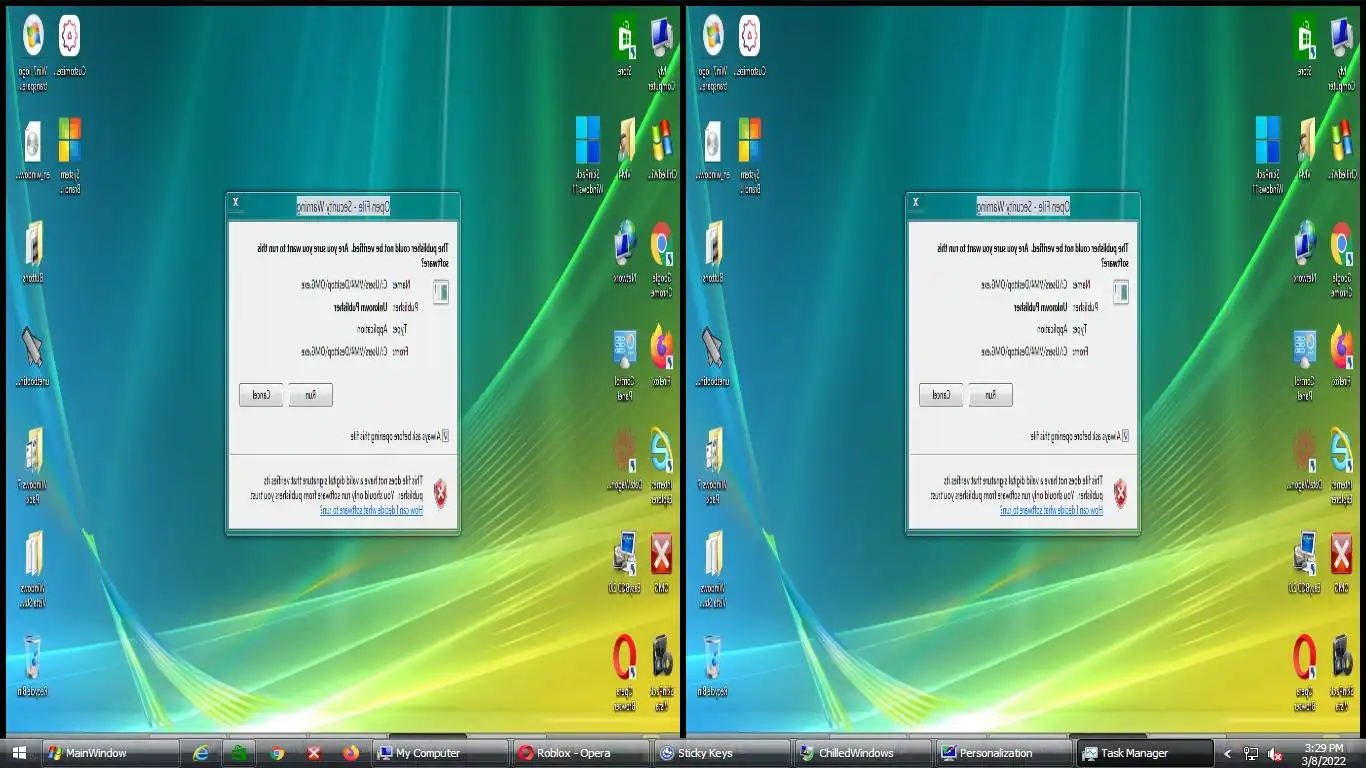The width and height of the screenshot is (1366, 768).
Task: Click Run in the right Security Warning dialog
Action: tap(990, 395)
